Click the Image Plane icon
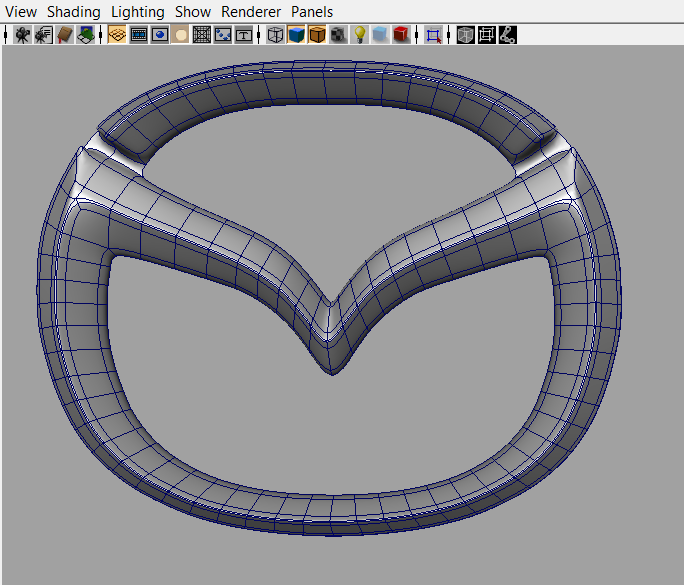Screen dimensions: 684x585 tap(86, 35)
